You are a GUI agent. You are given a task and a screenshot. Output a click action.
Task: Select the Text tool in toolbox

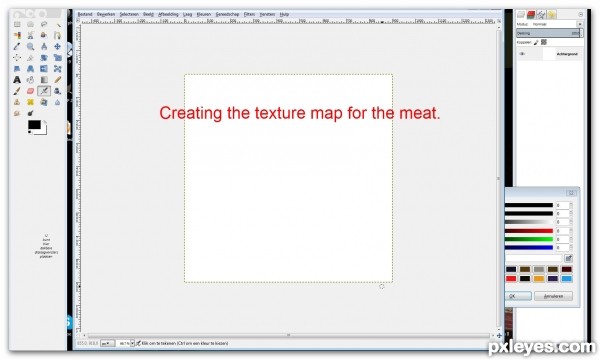[17, 80]
